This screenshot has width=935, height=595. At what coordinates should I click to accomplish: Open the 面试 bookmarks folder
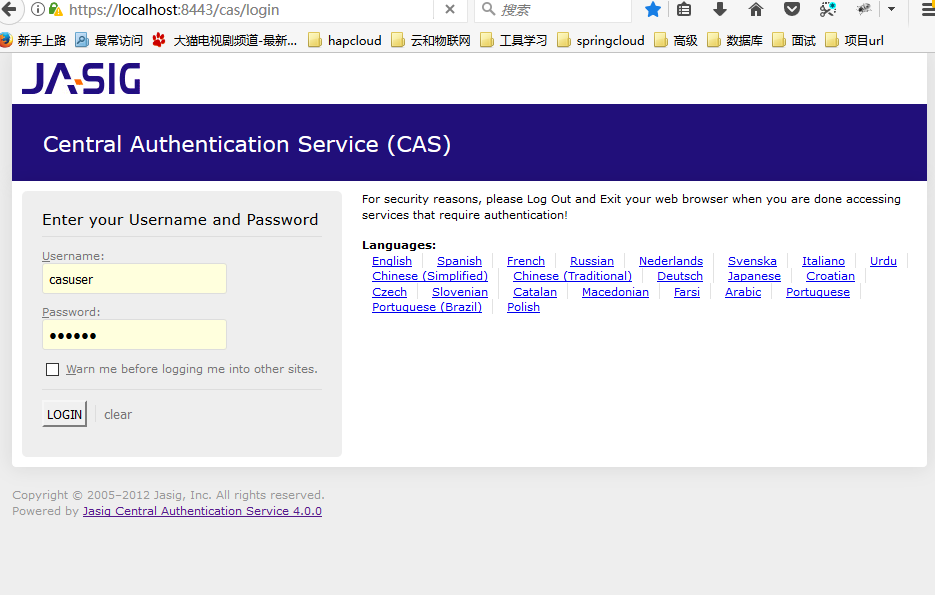[794, 41]
